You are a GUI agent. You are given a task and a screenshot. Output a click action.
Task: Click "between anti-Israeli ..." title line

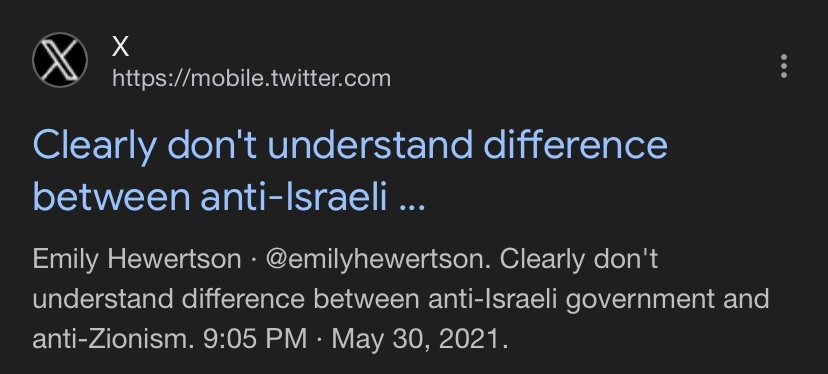[229, 197]
